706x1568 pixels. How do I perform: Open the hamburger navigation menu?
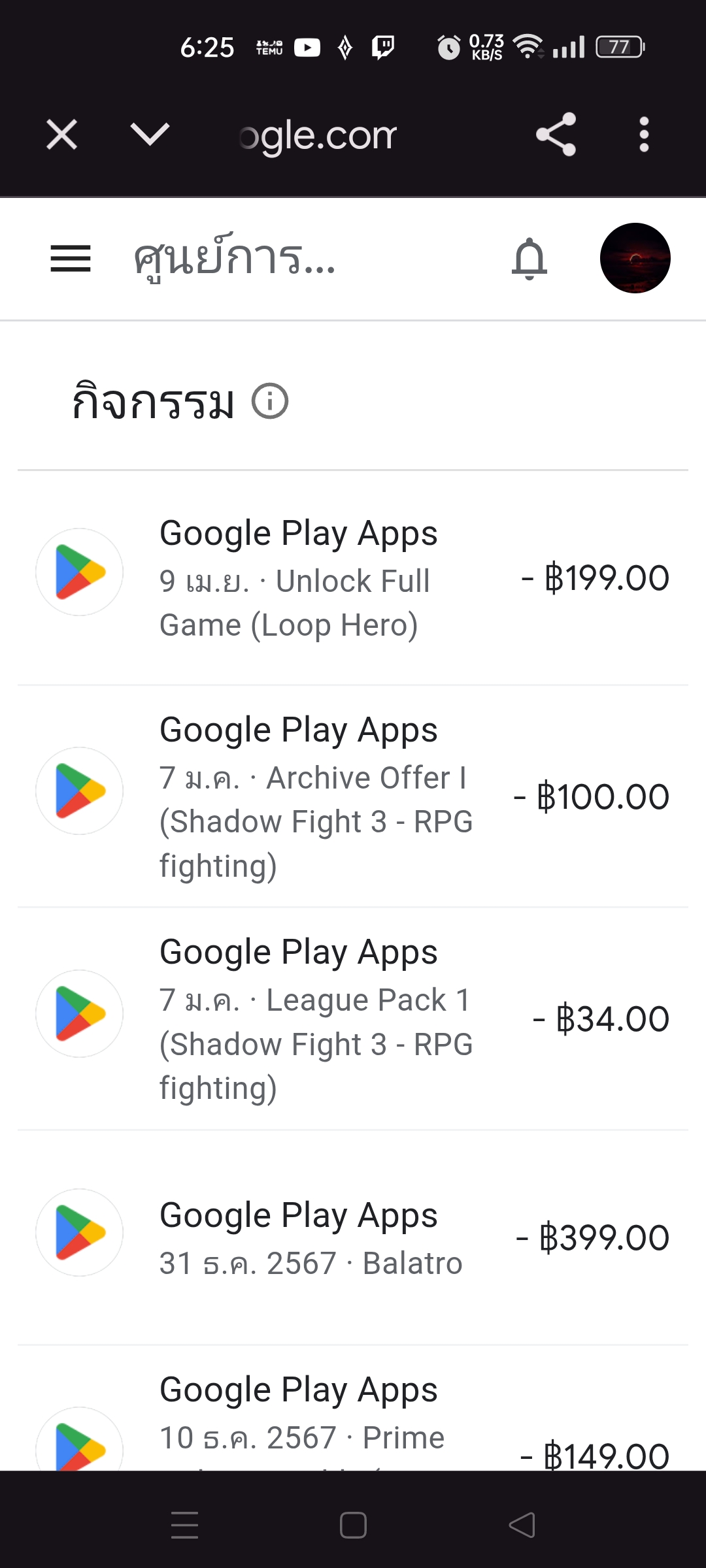(71, 259)
